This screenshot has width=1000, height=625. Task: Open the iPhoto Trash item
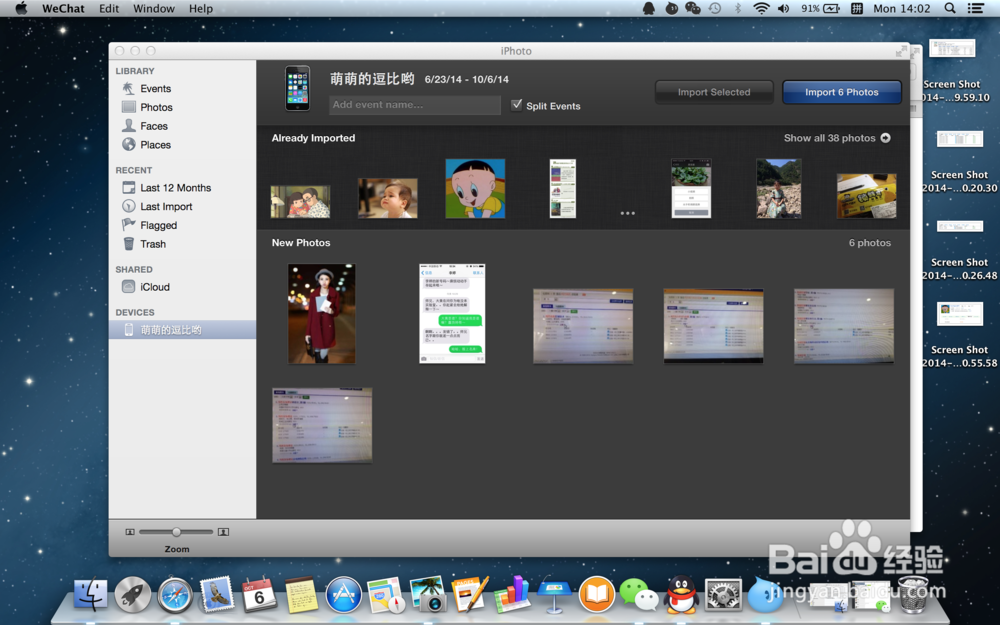point(153,244)
